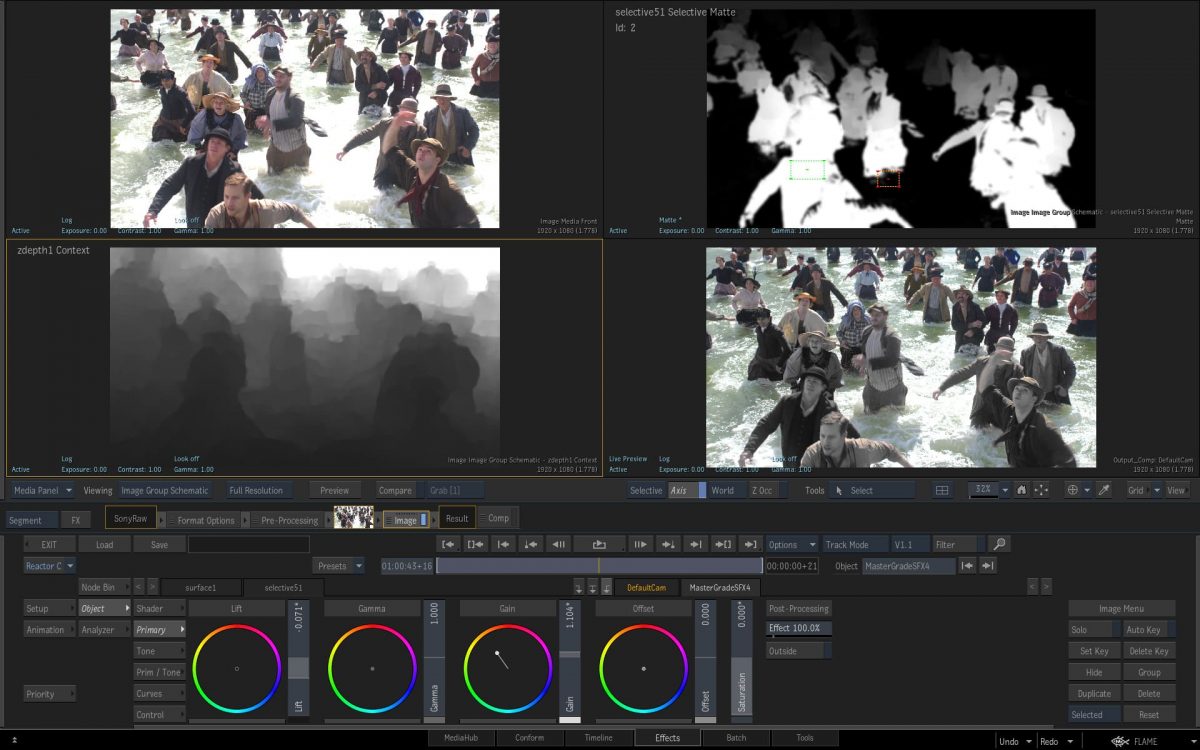This screenshot has height=750, width=1200.
Task: Click the home view reset icon
Action: click(1021, 490)
